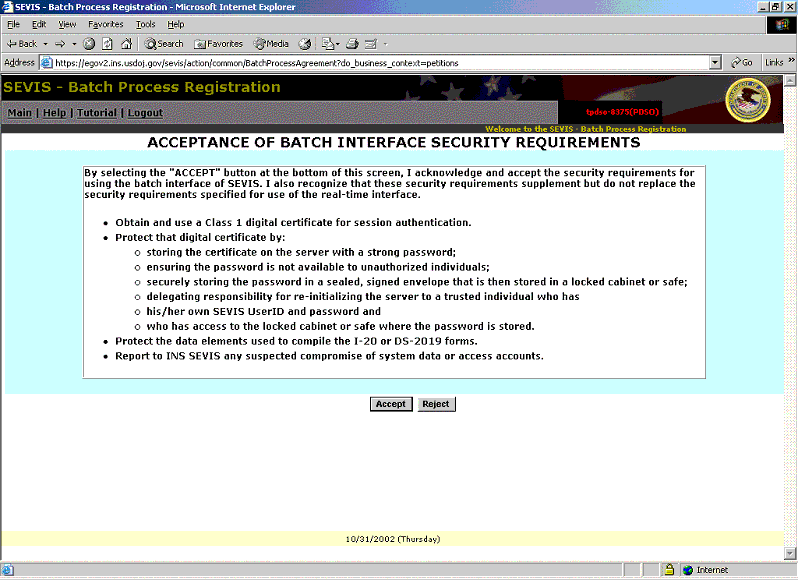Minimize the Internet Explorer window
798x580 pixels.
click(x=763, y=7)
